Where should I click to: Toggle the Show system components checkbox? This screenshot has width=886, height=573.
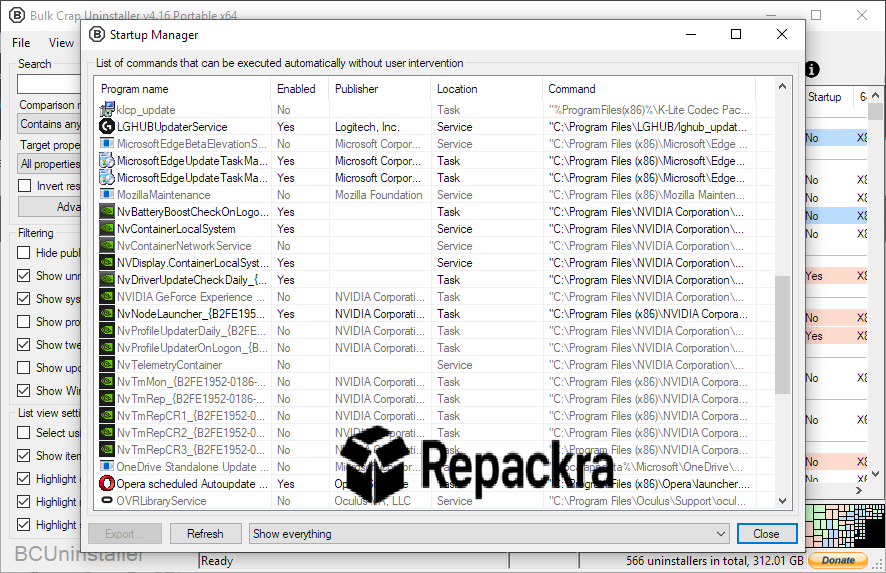24,298
